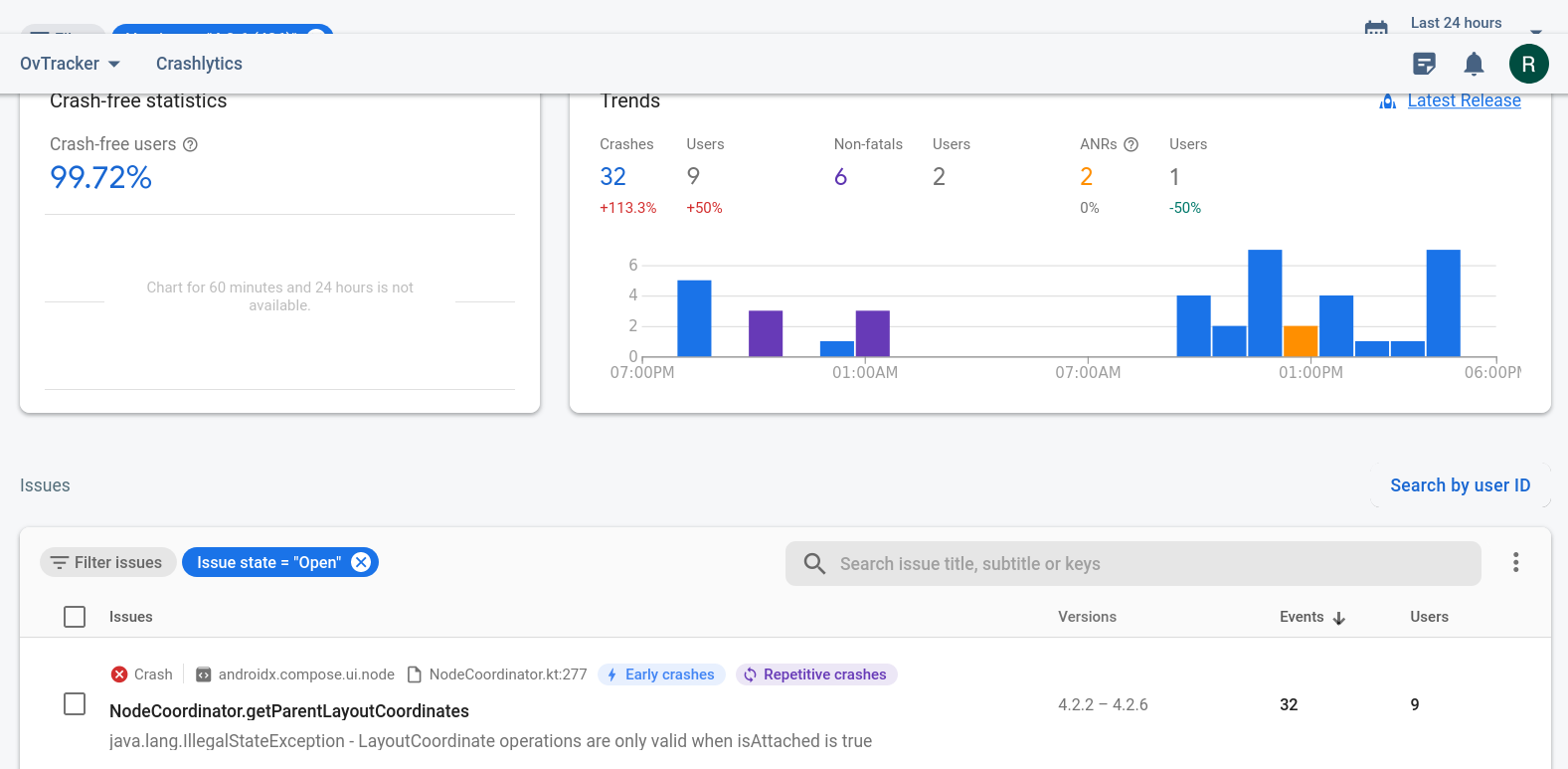Image resolution: width=1568 pixels, height=769 pixels.
Task: Open the Latest Release link
Action: 1464,100
